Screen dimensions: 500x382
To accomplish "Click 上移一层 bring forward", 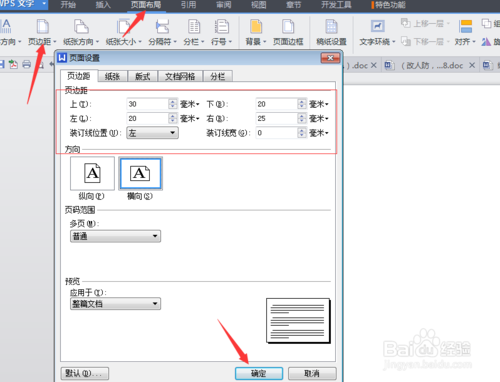I will pyautogui.click(x=425, y=24).
